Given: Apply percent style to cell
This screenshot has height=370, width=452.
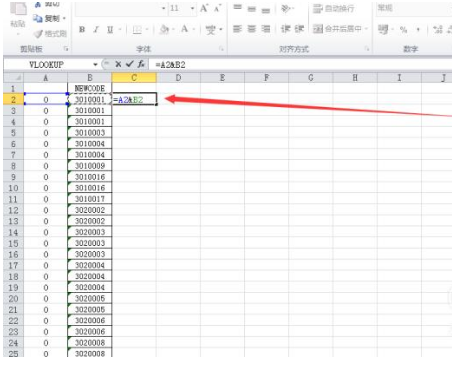Looking at the screenshot, I should [403, 30].
